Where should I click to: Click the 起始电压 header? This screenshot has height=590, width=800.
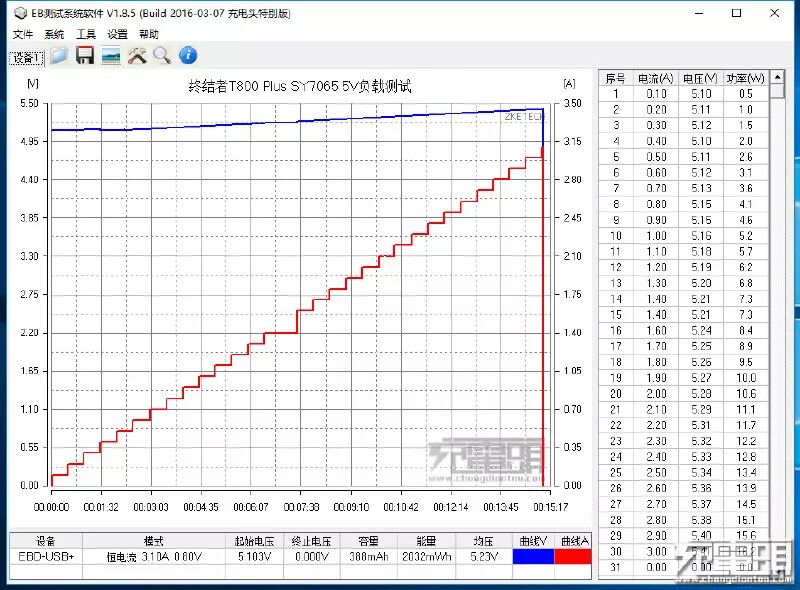[255, 541]
